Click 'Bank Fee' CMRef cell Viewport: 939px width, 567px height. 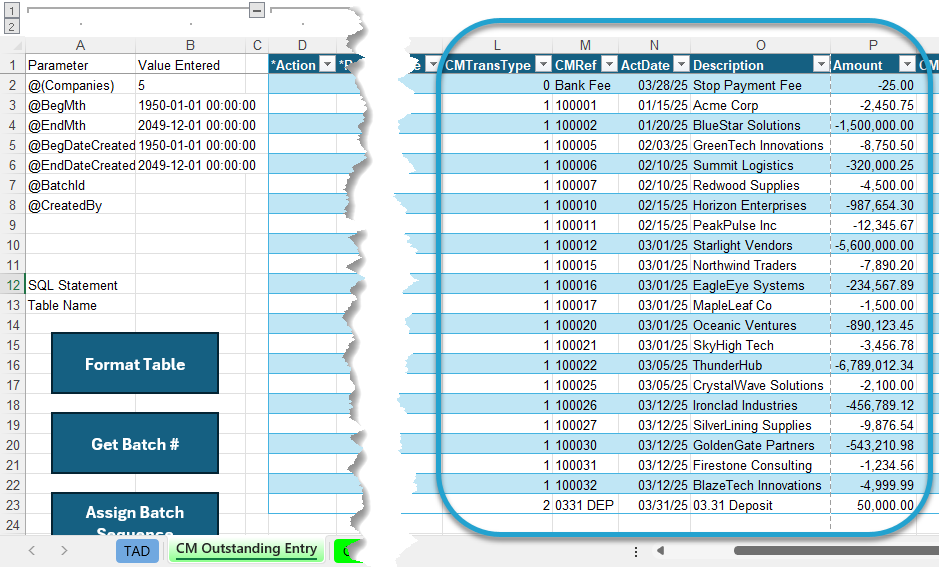coord(585,85)
